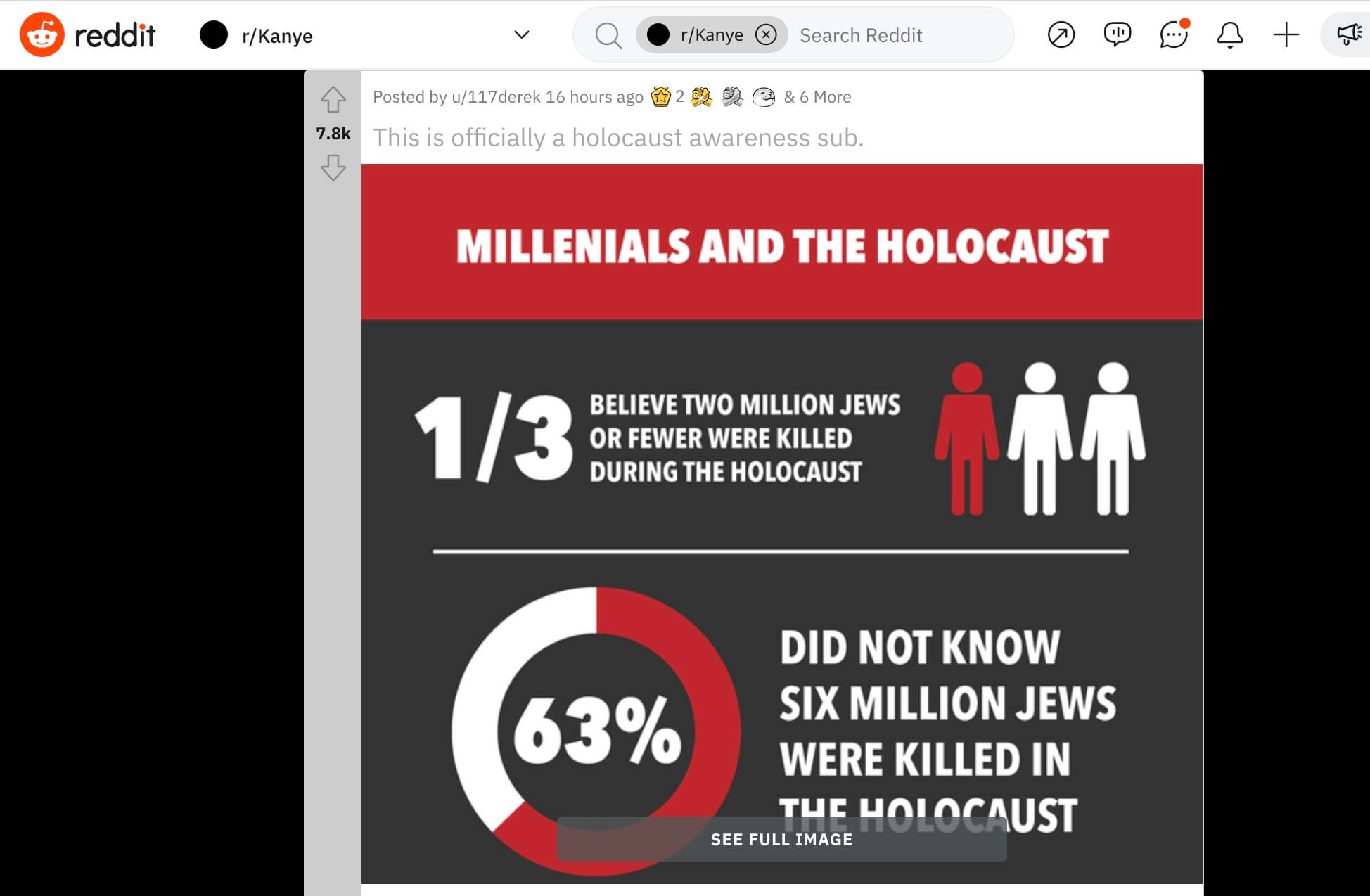Remove the r/Kanye search filter chip
The height and width of the screenshot is (896, 1370).
(766, 34)
